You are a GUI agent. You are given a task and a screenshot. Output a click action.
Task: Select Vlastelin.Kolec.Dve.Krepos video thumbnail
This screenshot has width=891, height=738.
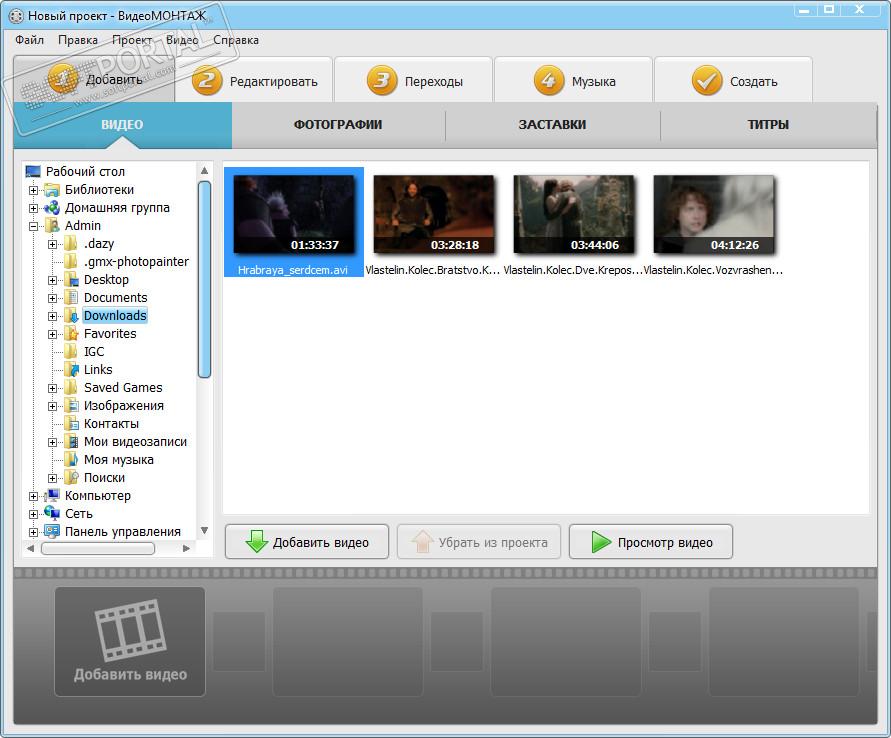(x=574, y=215)
